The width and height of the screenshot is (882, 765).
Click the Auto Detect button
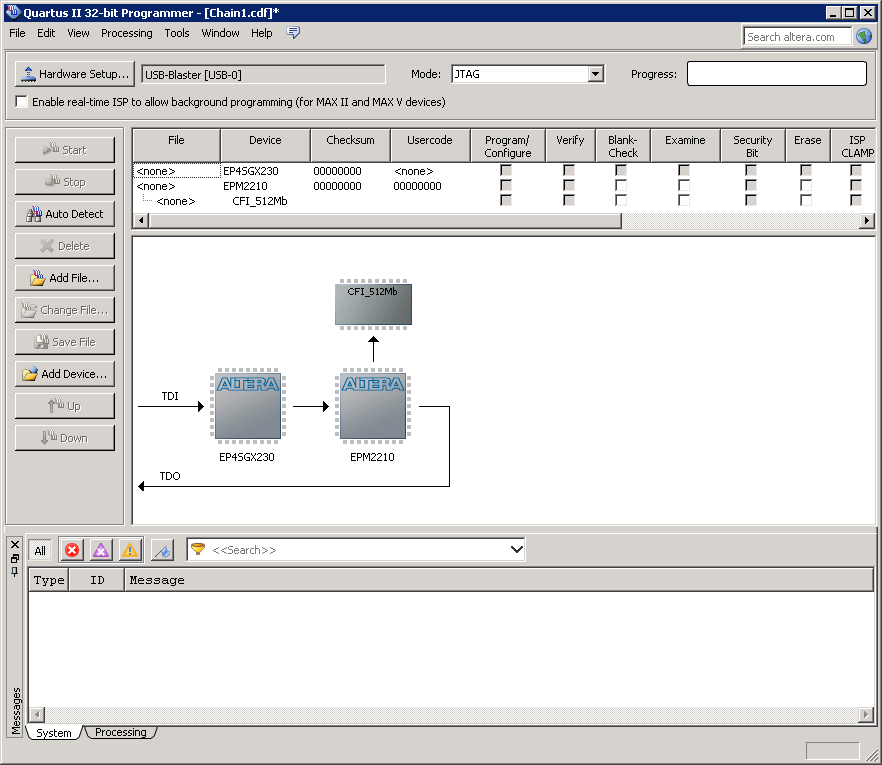[65, 214]
